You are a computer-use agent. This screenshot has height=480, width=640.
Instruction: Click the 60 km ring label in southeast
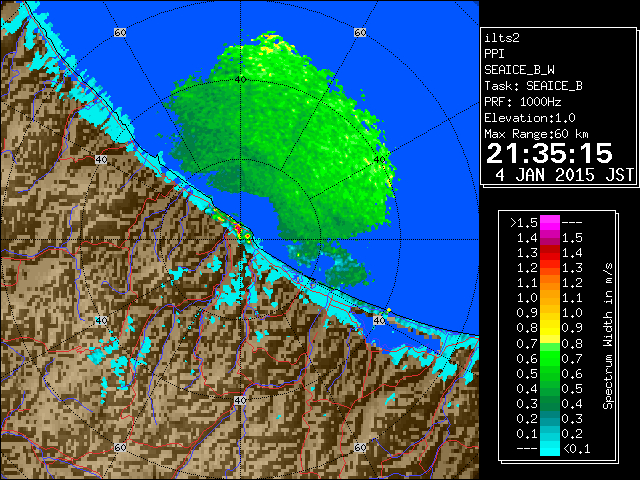(360, 447)
